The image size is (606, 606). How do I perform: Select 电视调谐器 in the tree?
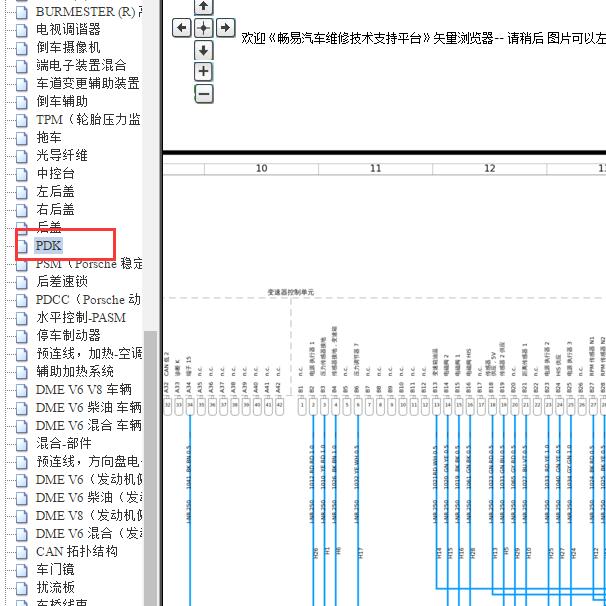point(68,29)
